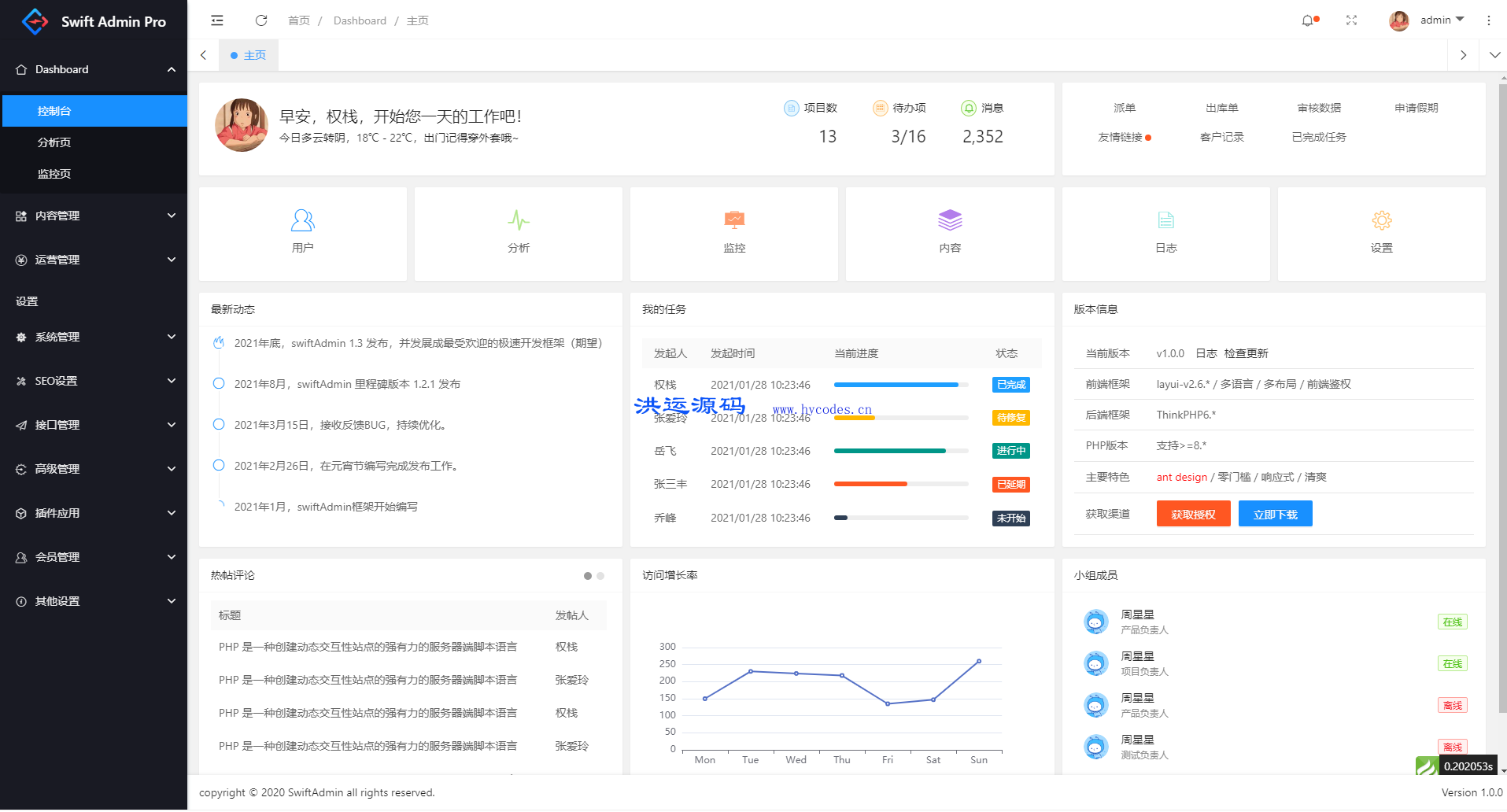Screen dimensions: 1507x812
Task: Click the 会员管理 user sidebar icon
Action: coord(21,557)
